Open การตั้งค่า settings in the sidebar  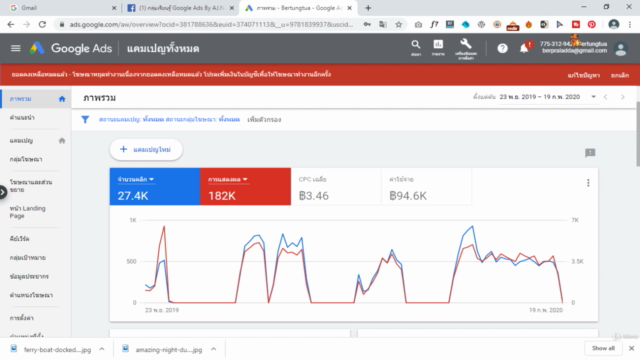[22, 318]
